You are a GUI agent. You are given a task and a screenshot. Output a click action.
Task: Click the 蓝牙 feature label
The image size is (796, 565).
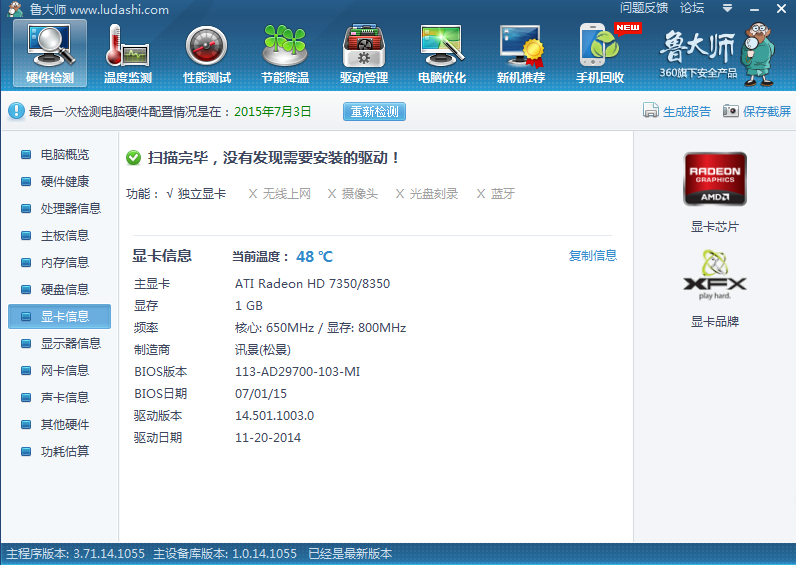tap(503, 193)
